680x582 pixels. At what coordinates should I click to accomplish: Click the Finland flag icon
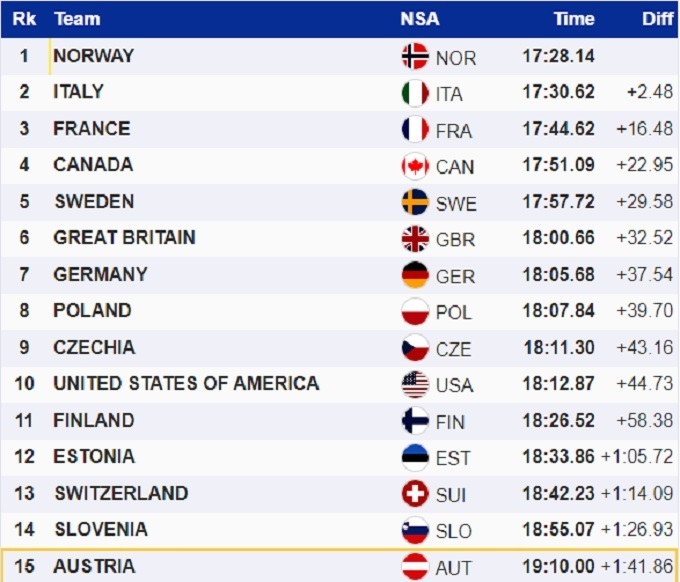[x=415, y=421]
